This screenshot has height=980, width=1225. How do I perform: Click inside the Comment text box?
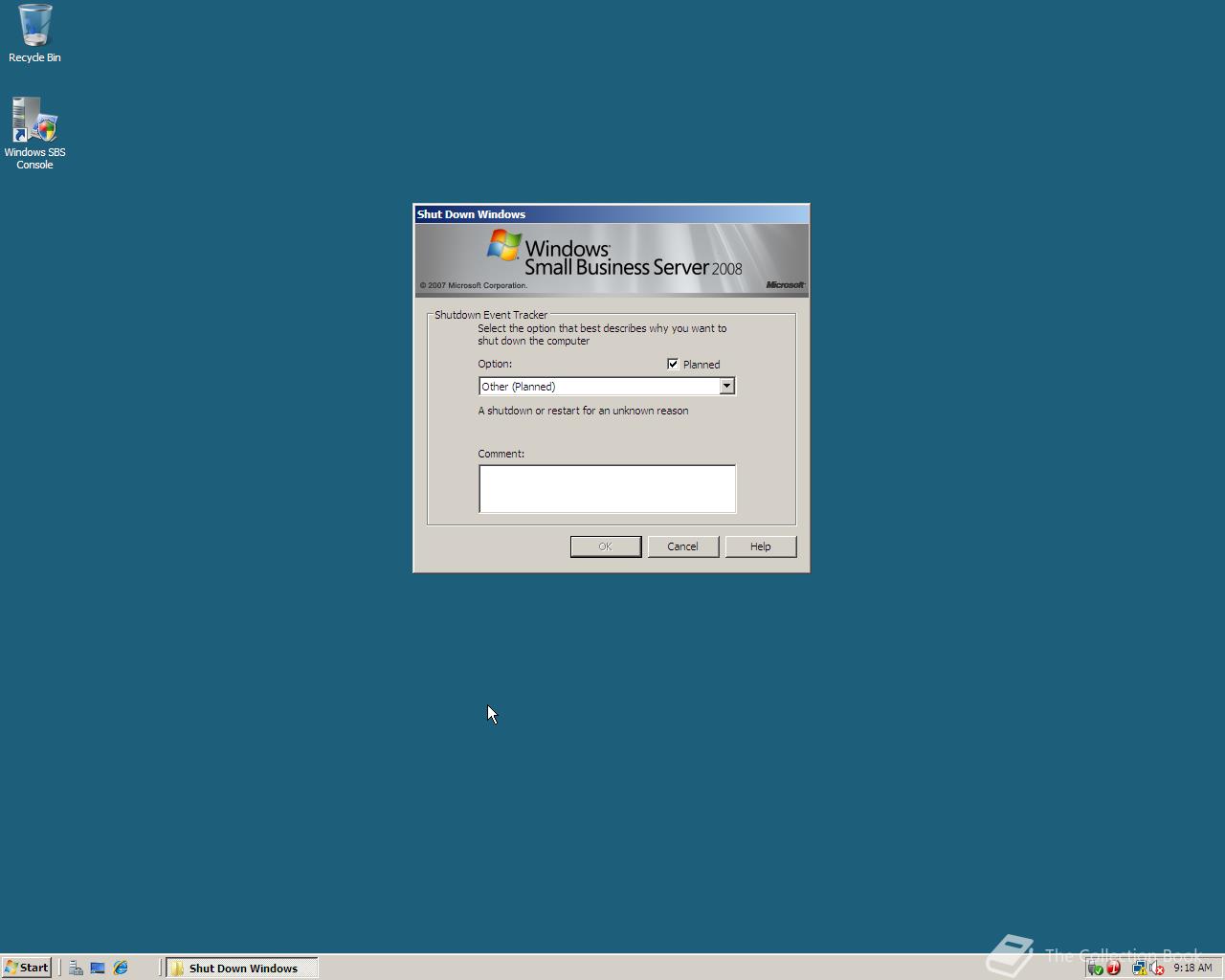[x=607, y=489]
